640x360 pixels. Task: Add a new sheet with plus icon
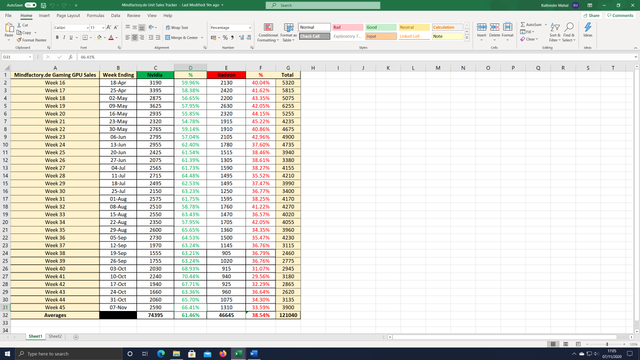(x=76, y=337)
